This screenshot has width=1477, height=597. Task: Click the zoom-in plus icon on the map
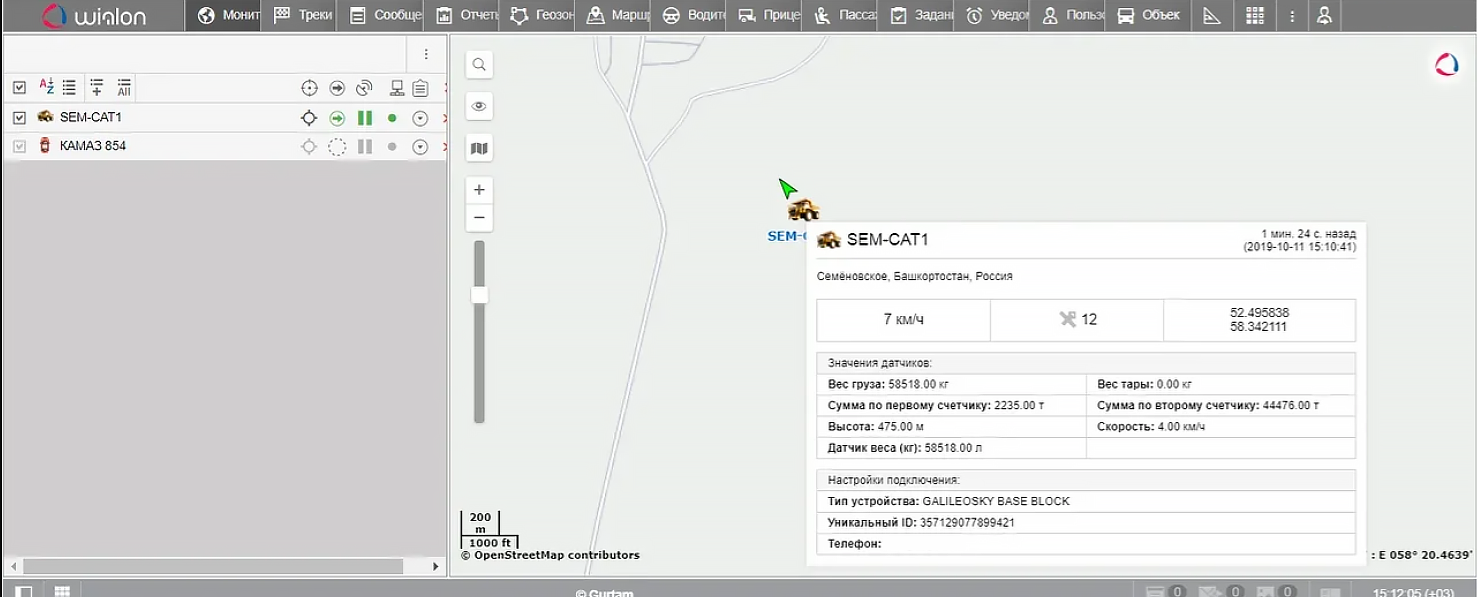pyautogui.click(x=479, y=189)
